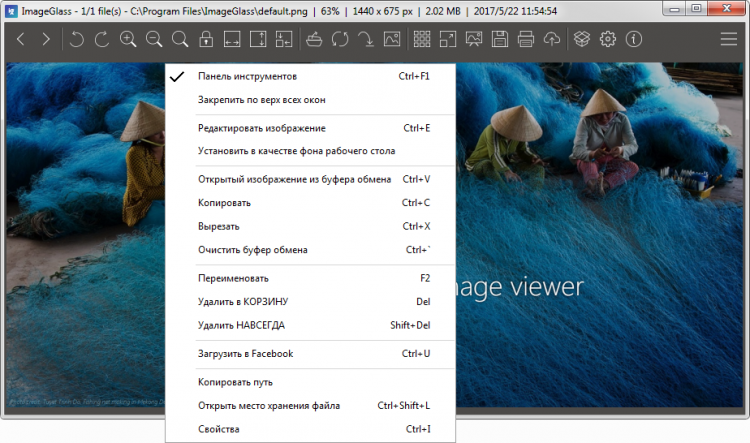Viewport: 750px width, 443px height.
Task: Open extensions manager box icon
Action: click(x=582, y=39)
